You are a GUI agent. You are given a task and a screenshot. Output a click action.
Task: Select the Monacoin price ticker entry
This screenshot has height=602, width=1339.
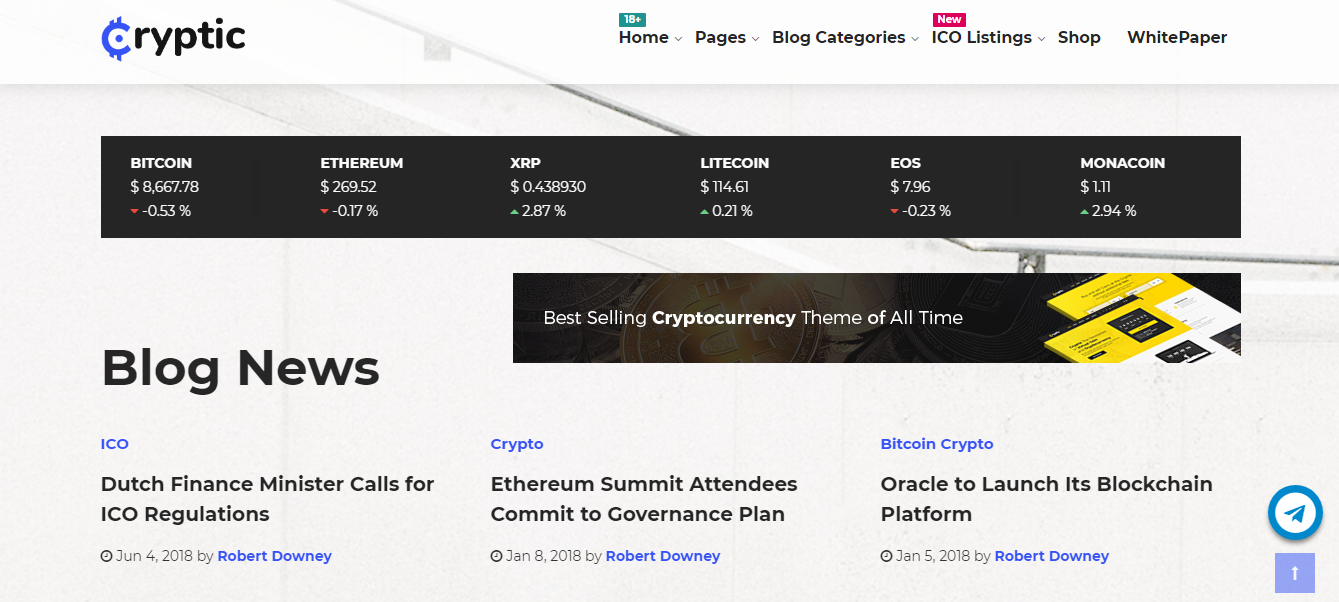coord(1122,187)
